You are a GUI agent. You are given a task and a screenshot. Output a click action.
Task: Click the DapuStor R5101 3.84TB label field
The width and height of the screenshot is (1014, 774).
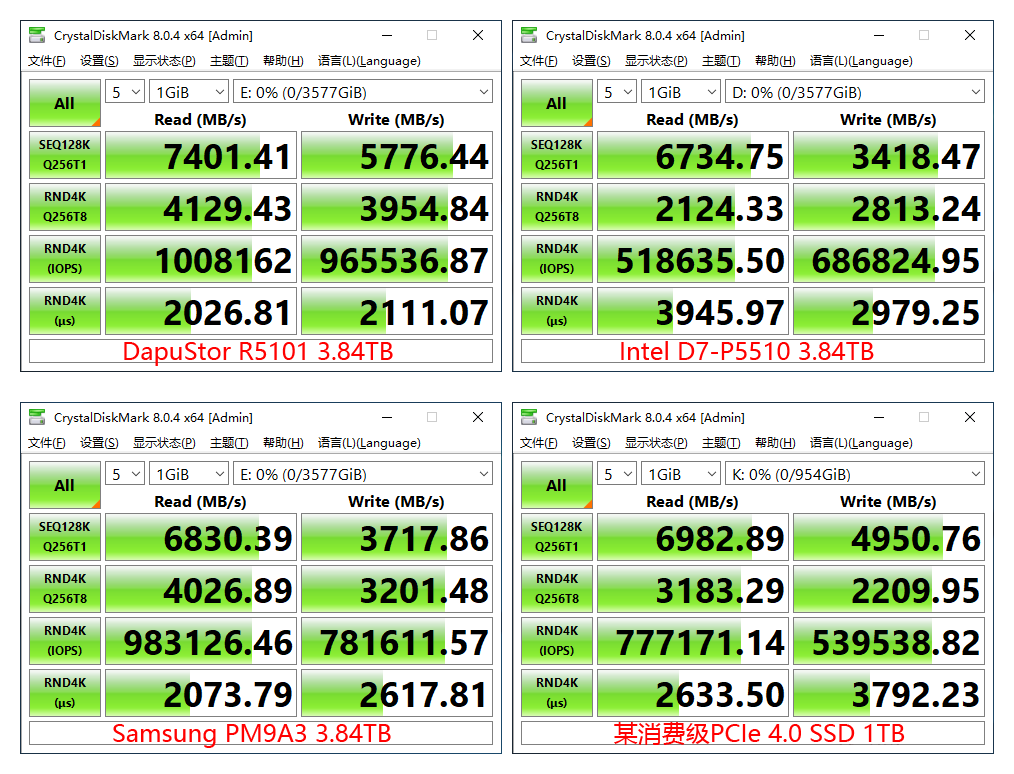[x=261, y=351]
